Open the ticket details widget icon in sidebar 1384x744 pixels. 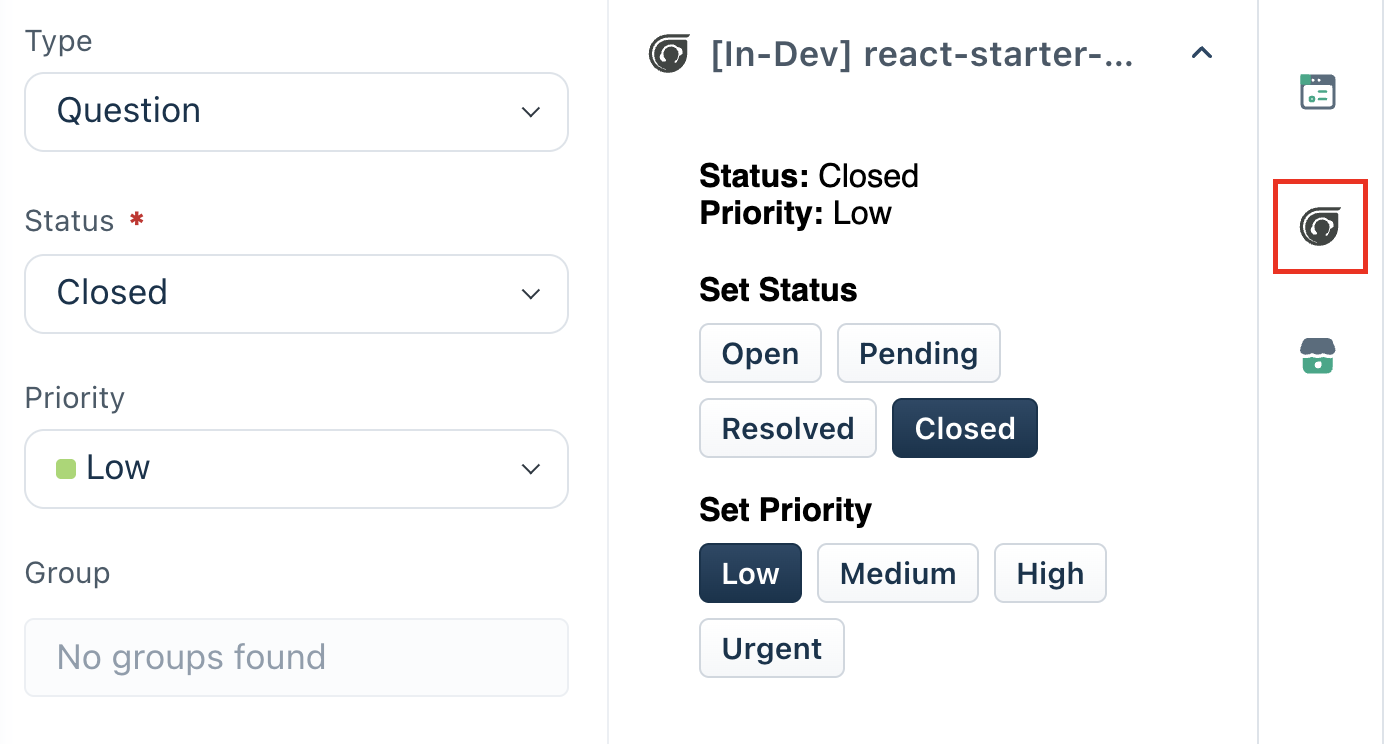(x=1318, y=91)
